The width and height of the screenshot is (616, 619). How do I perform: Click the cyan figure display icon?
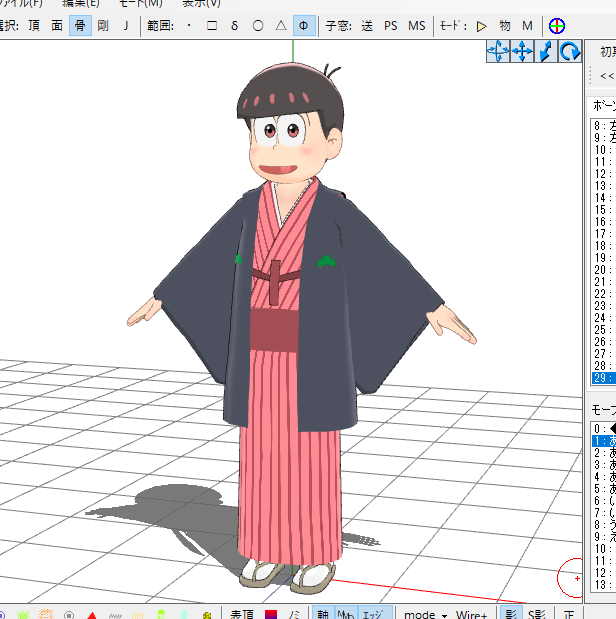click(x=184, y=614)
